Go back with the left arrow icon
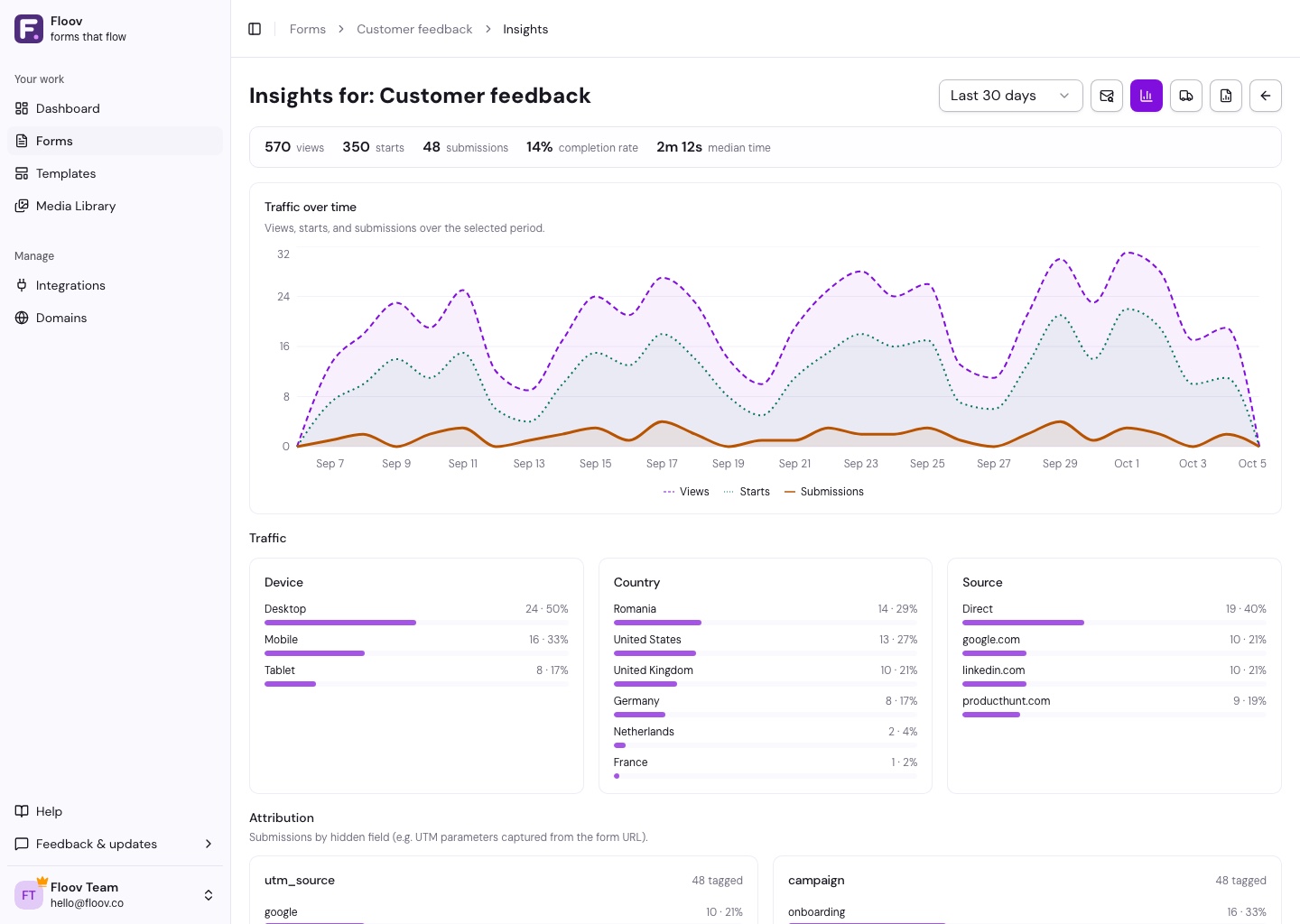This screenshot has width=1300, height=924. pyautogui.click(x=1266, y=96)
